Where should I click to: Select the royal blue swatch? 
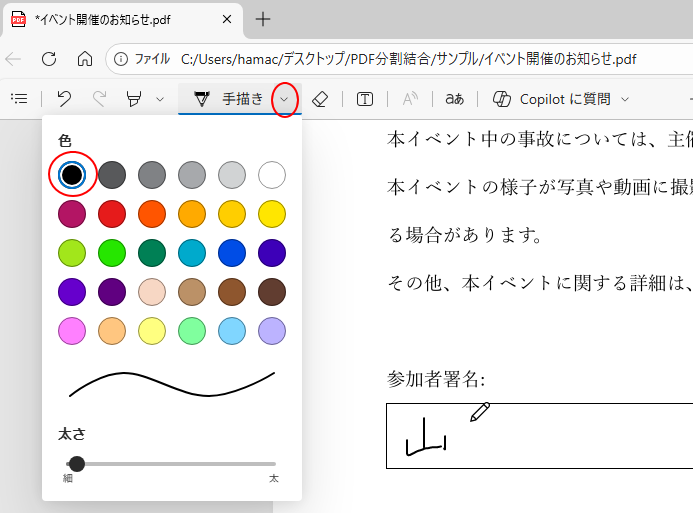tap(232, 253)
